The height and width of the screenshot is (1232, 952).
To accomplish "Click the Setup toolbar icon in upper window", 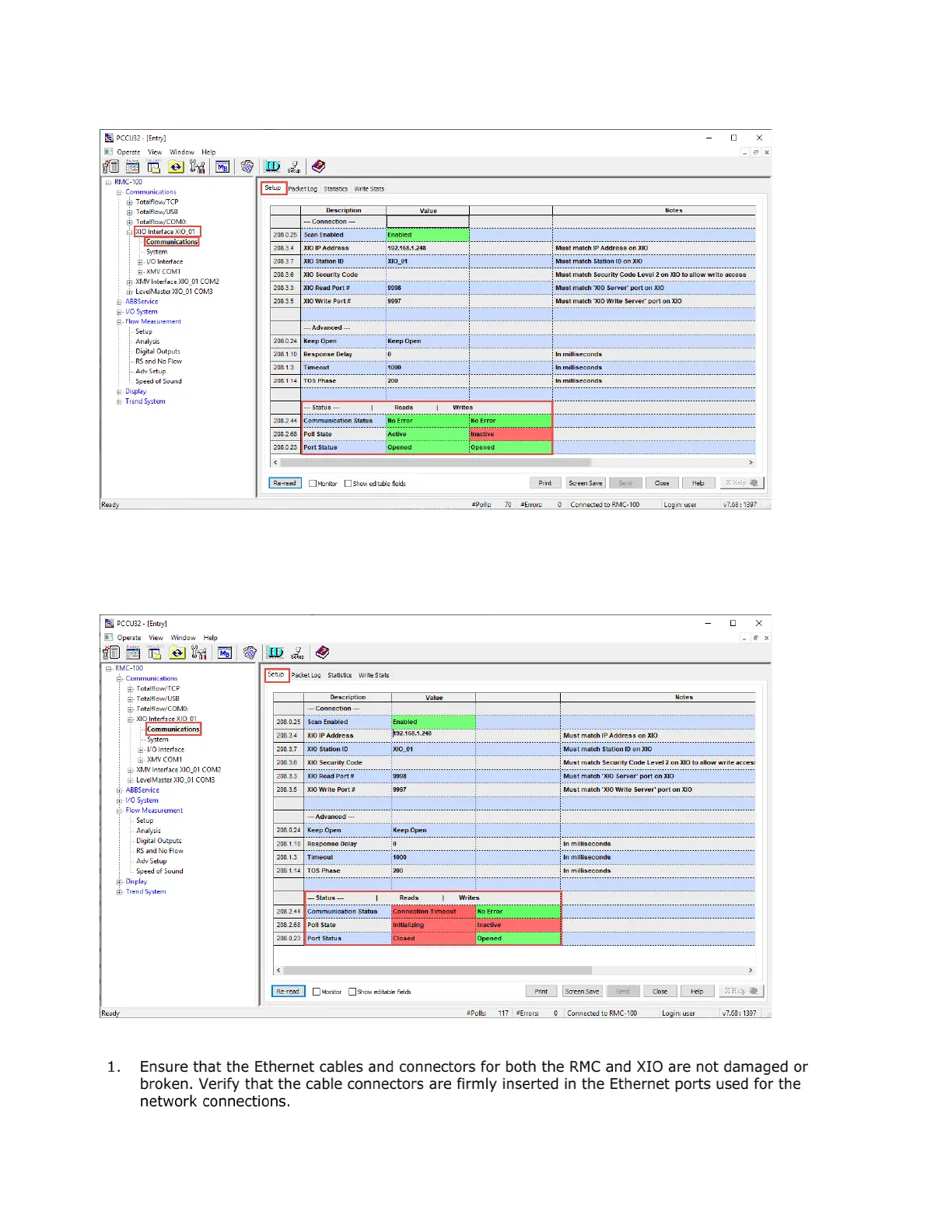I will (294, 167).
